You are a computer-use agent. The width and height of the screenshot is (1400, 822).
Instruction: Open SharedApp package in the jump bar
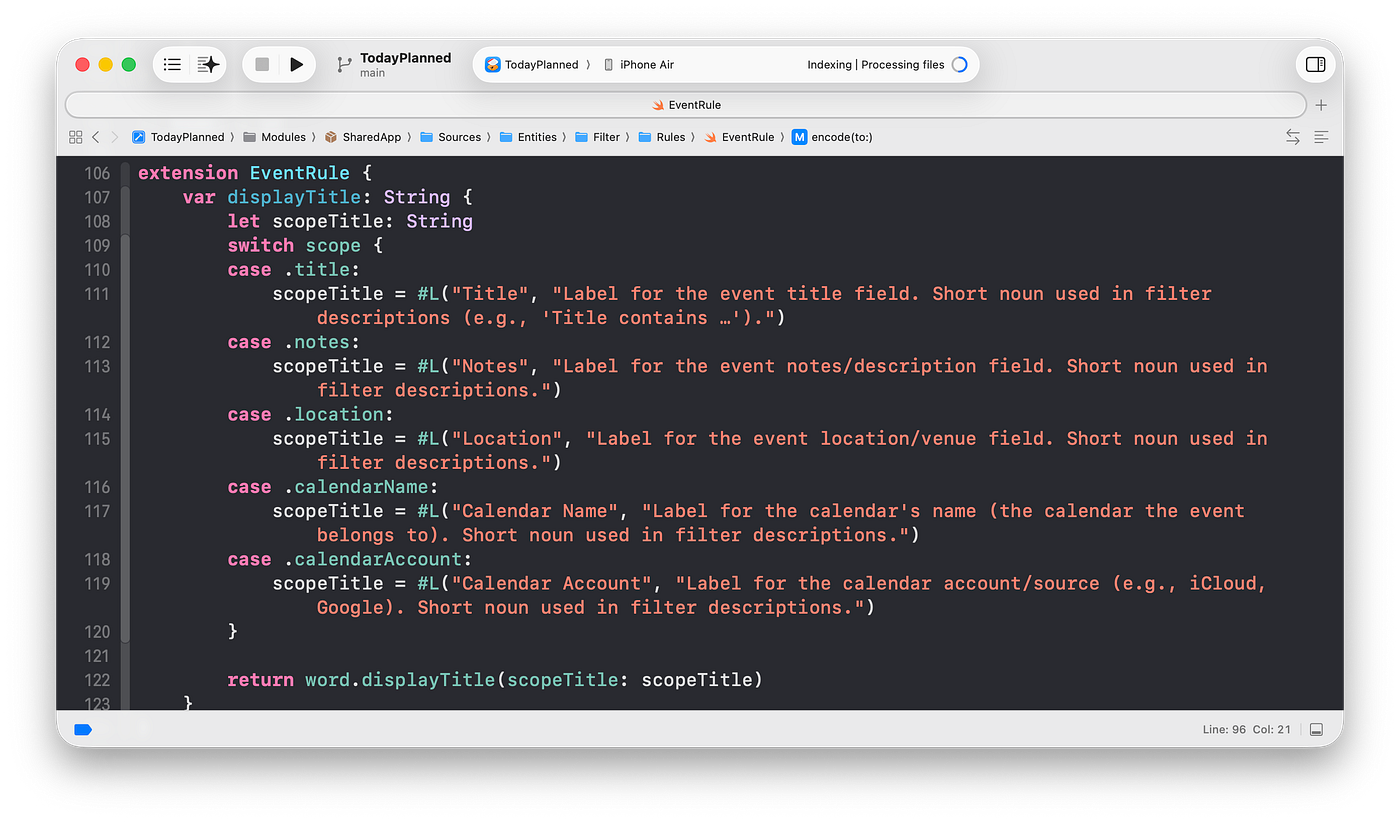tap(362, 137)
